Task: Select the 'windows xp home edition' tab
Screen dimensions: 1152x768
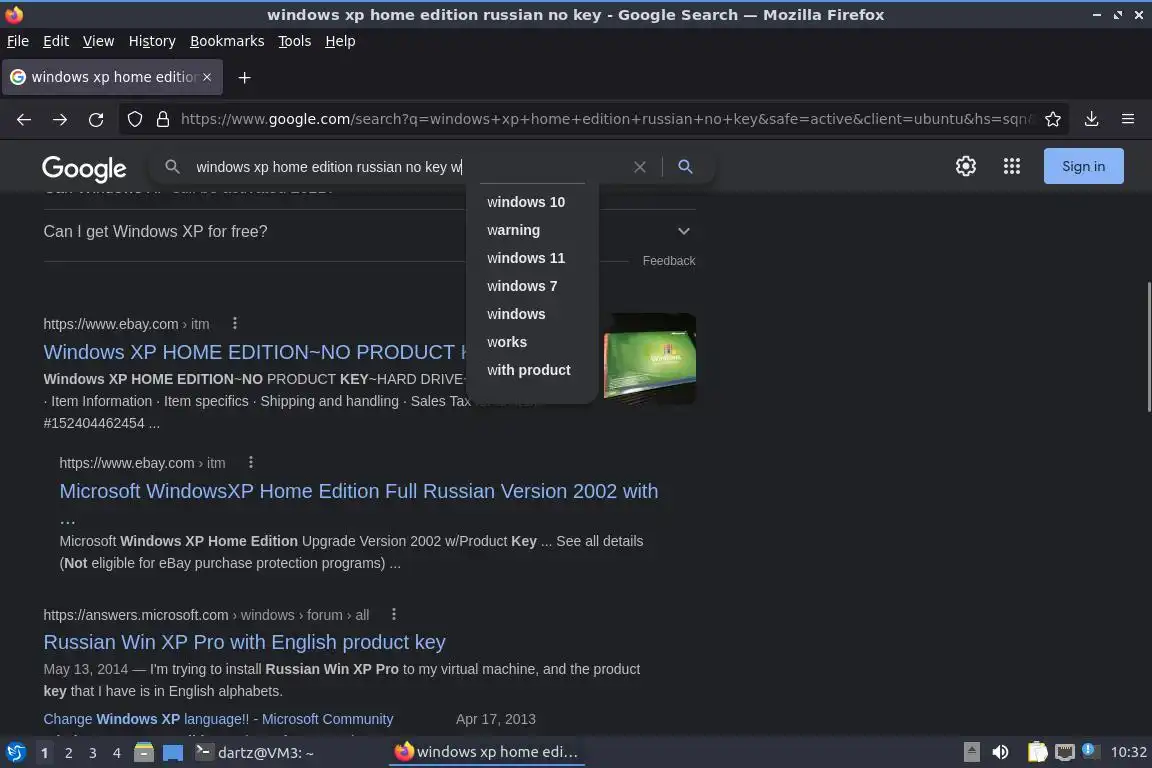Action: 112,77
